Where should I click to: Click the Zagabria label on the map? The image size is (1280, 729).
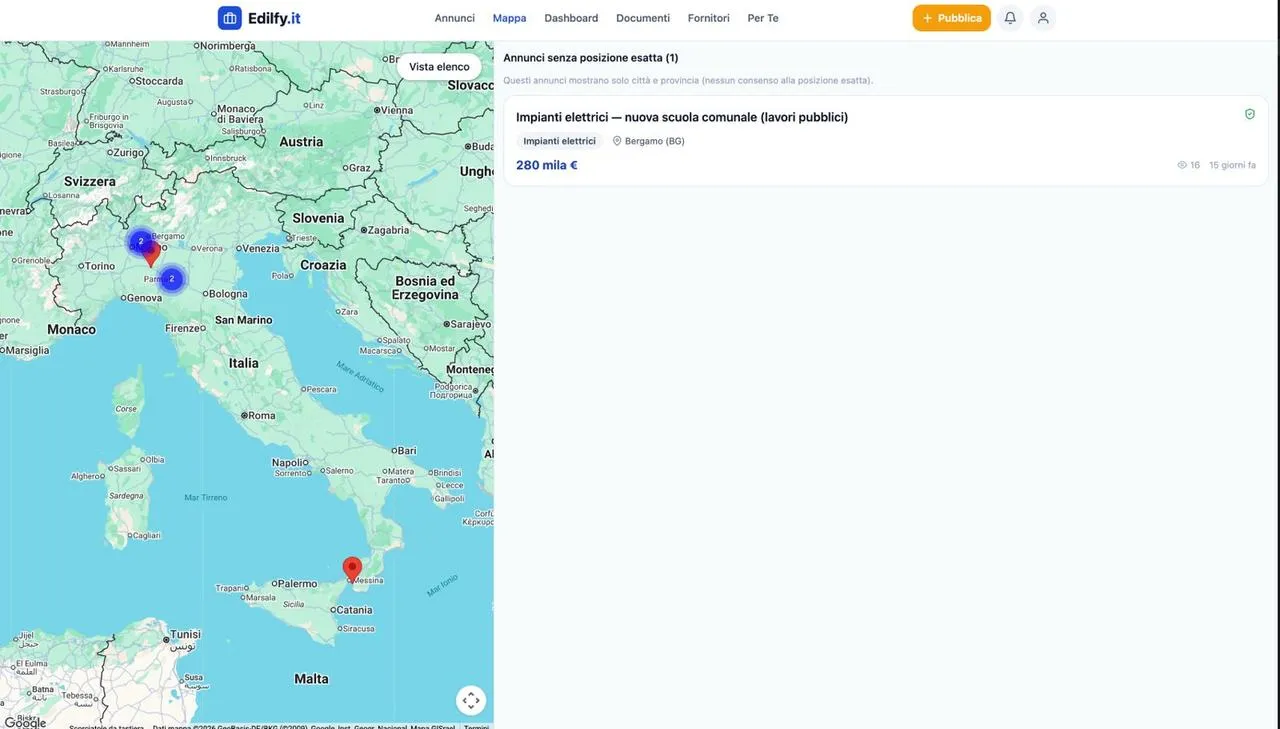pyautogui.click(x=389, y=230)
